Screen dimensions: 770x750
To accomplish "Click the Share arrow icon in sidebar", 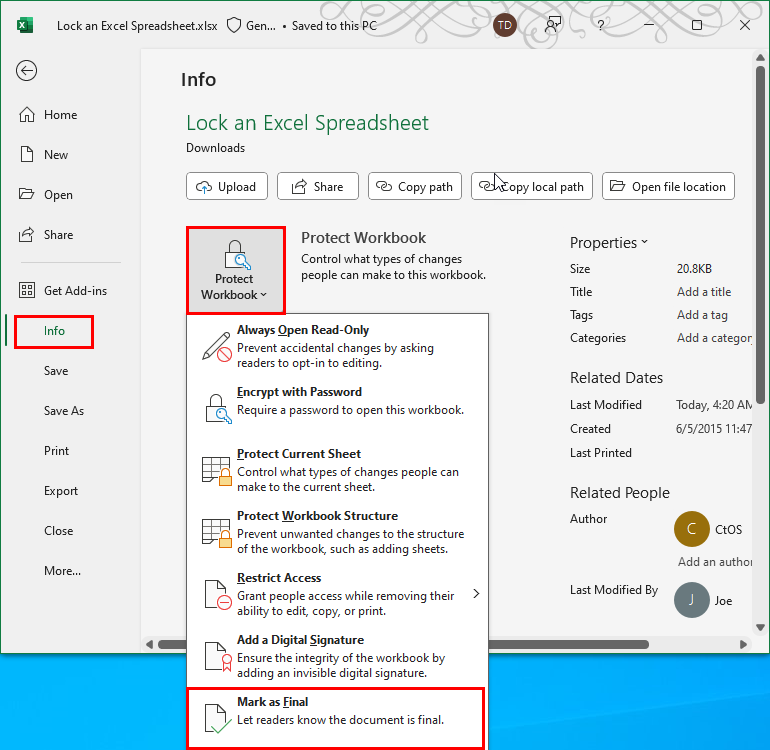I will [x=27, y=234].
